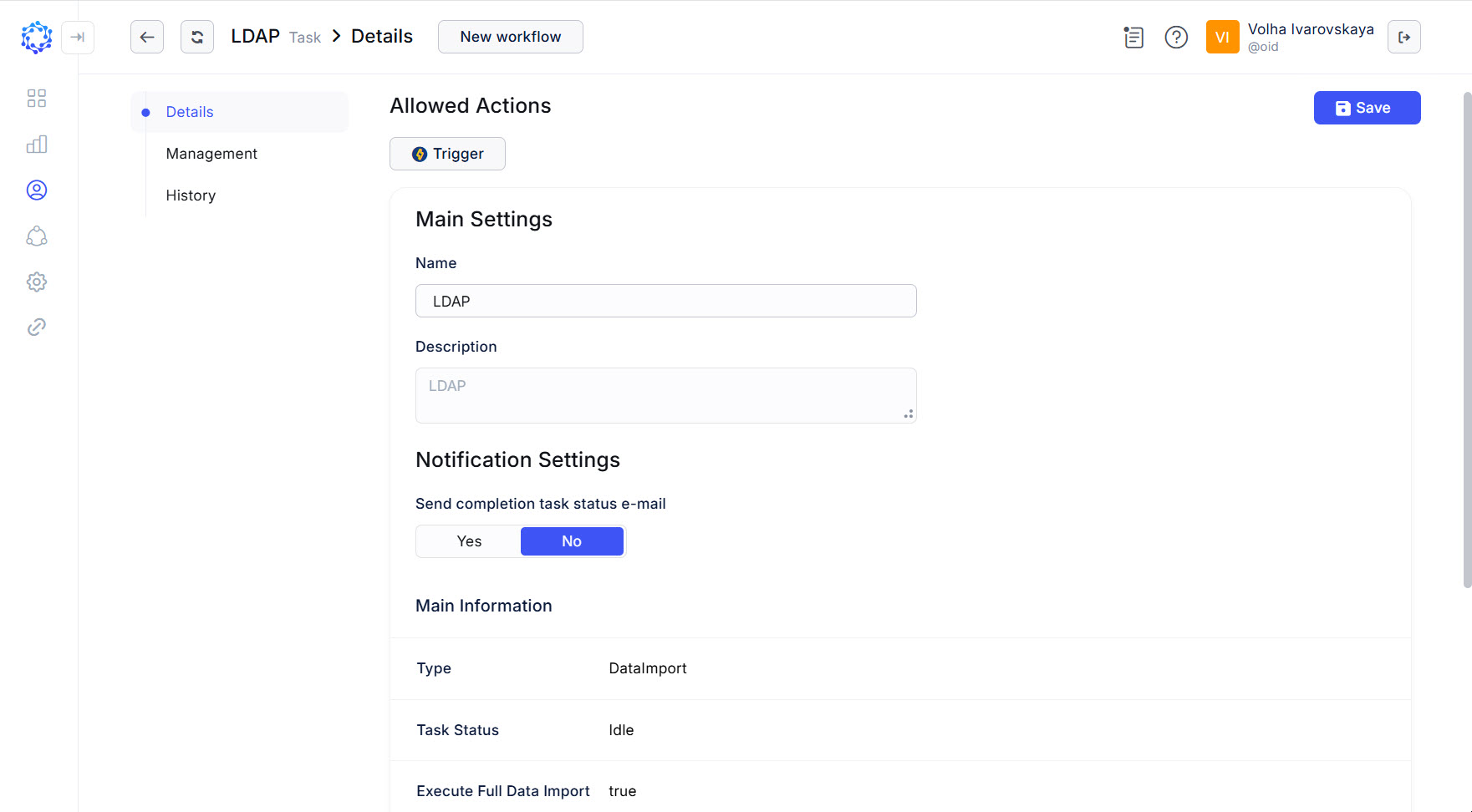Select the connectors network sidebar icon

click(36, 236)
